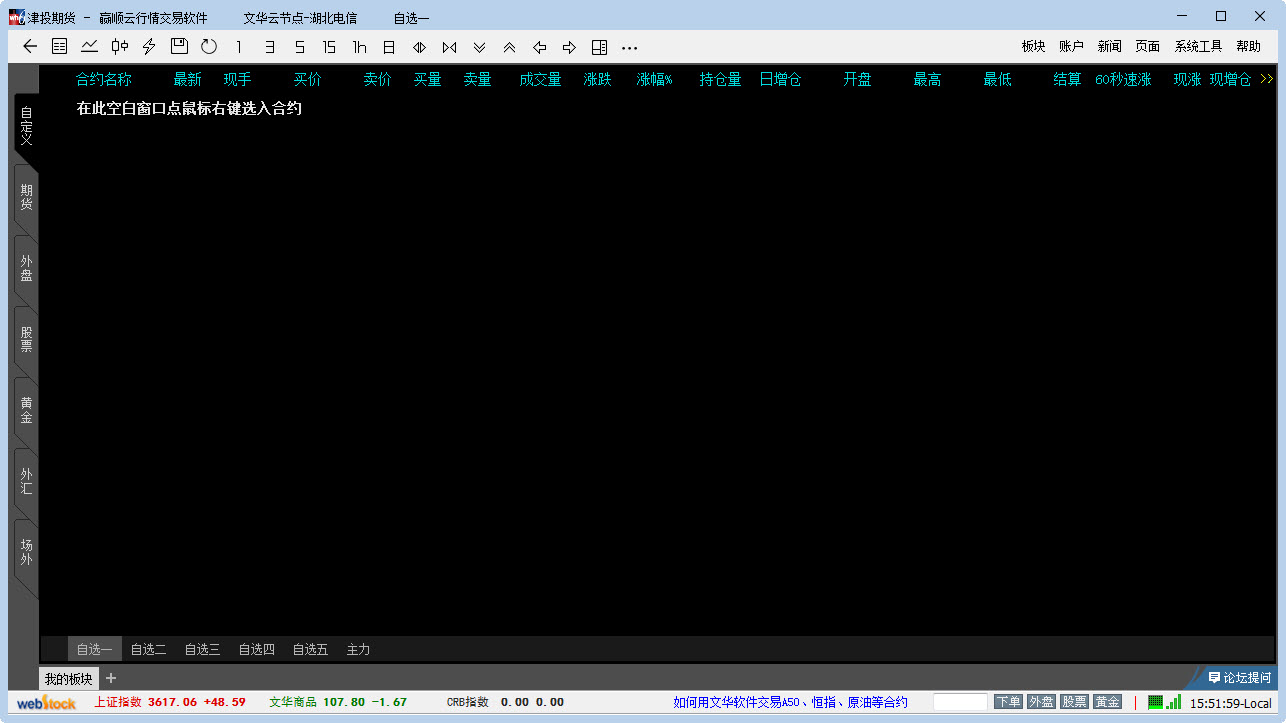Open the 系统工具 menu
1286x723 pixels.
(1198, 46)
